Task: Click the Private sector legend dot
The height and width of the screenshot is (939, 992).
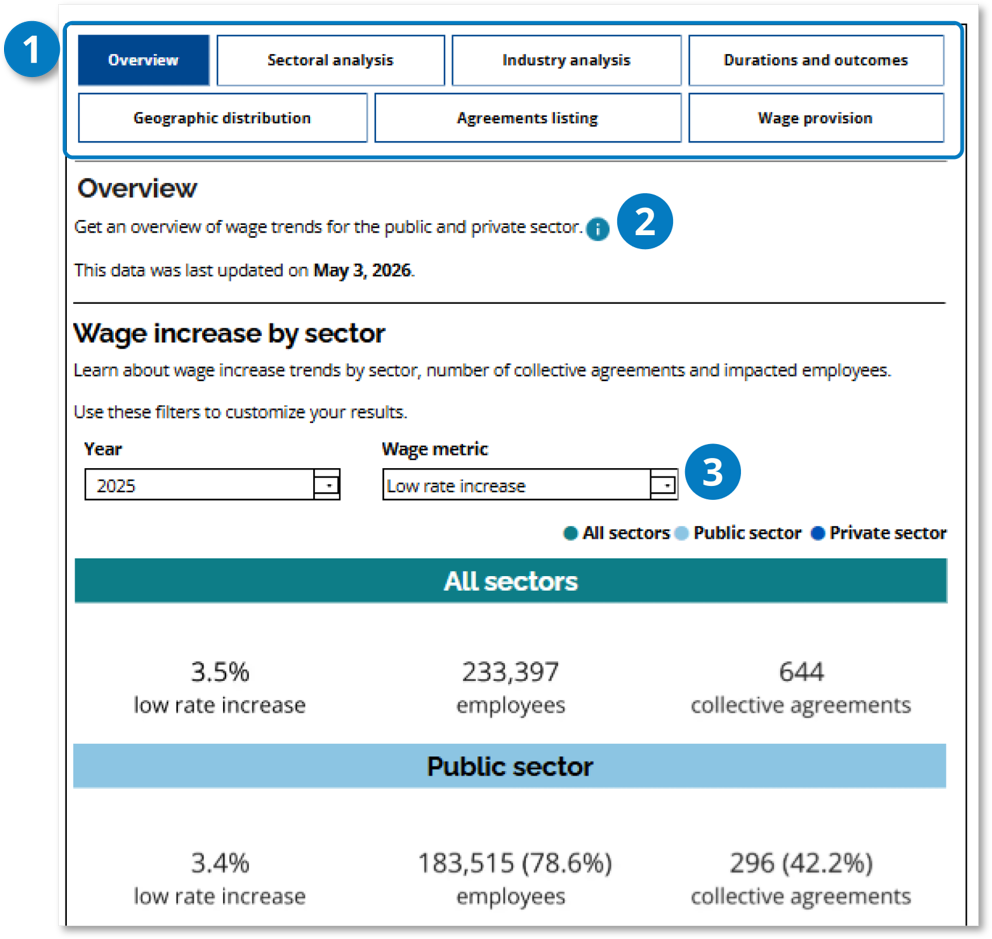Action: click(817, 533)
